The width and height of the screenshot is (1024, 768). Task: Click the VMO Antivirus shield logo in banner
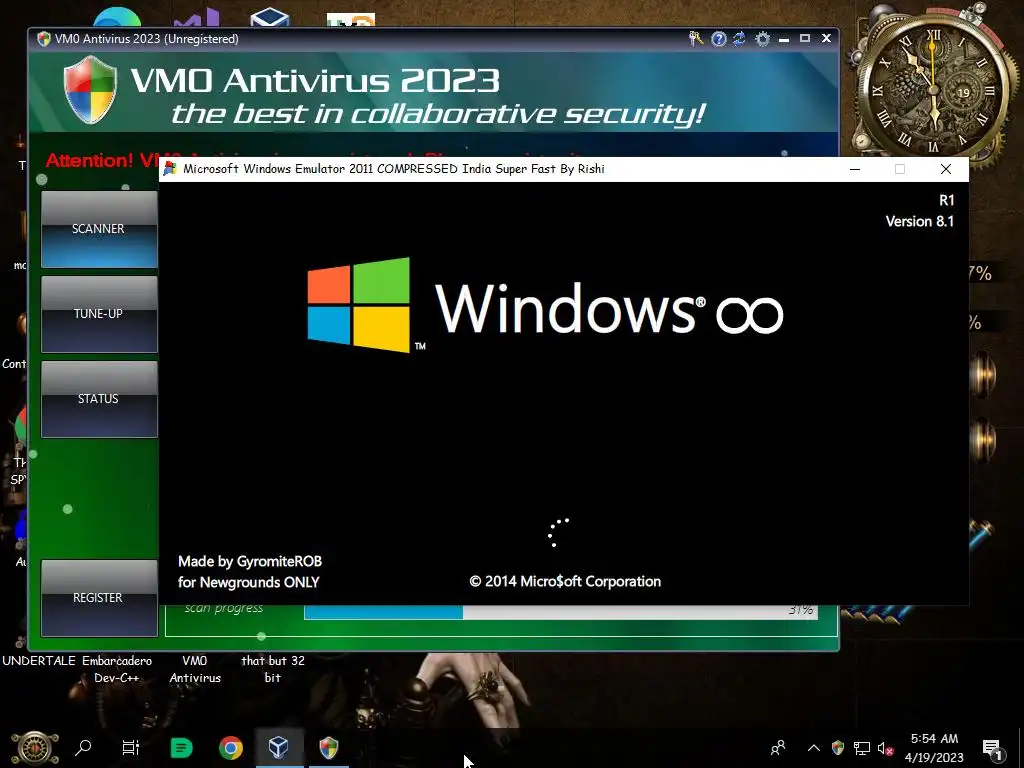coord(90,89)
